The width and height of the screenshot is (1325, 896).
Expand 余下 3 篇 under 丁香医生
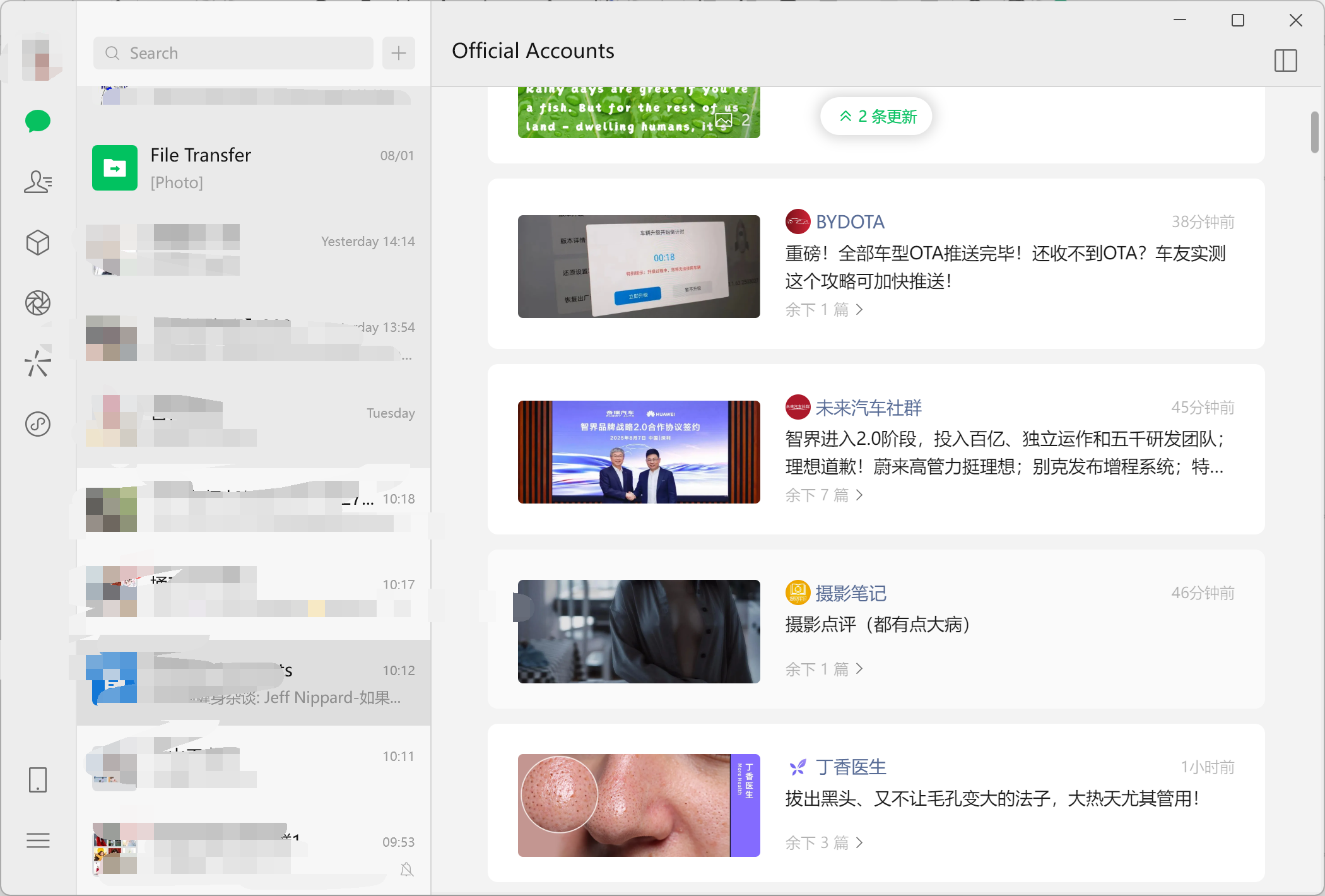(824, 843)
